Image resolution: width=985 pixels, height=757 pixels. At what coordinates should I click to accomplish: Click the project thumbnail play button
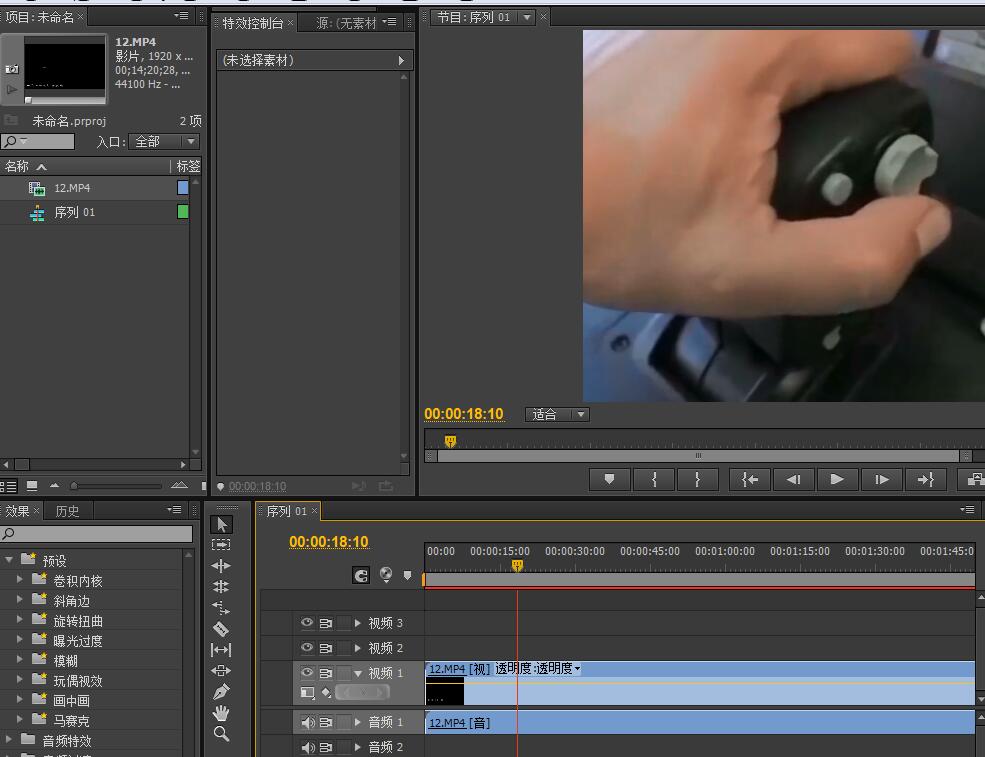(x=11, y=89)
